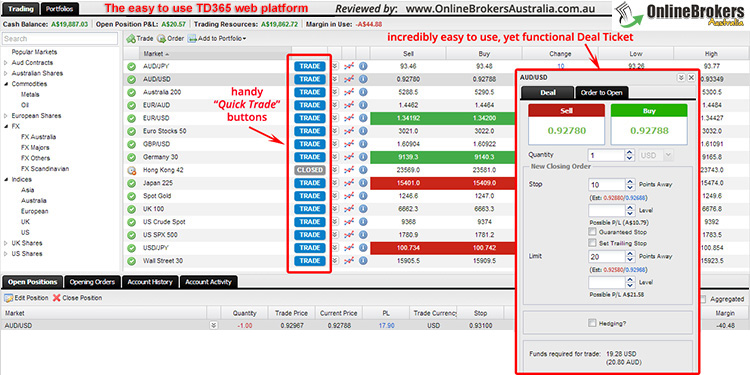The height and width of the screenshot is (375, 750).
Task: Select Metals under Commodities
Action: click(30, 94)
